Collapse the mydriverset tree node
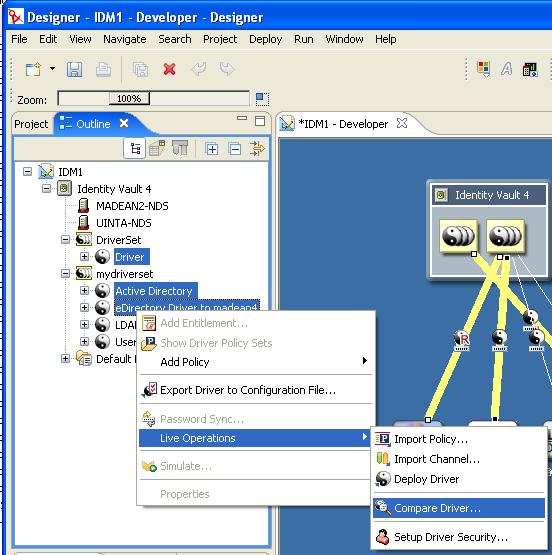The height and width of the screenshot is (555, 552). tap(65, 274)
